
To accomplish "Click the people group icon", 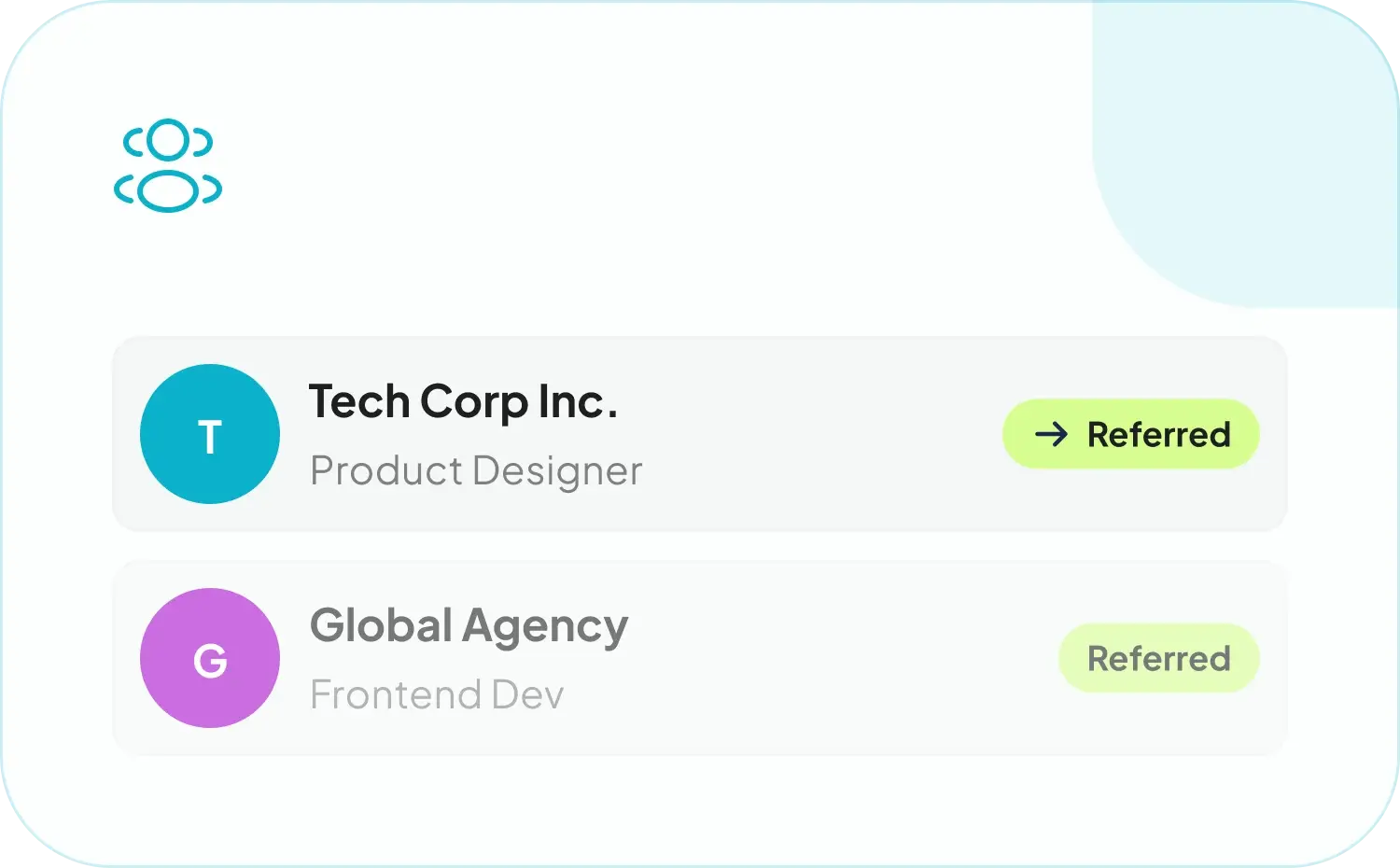I will click(168, 165).
